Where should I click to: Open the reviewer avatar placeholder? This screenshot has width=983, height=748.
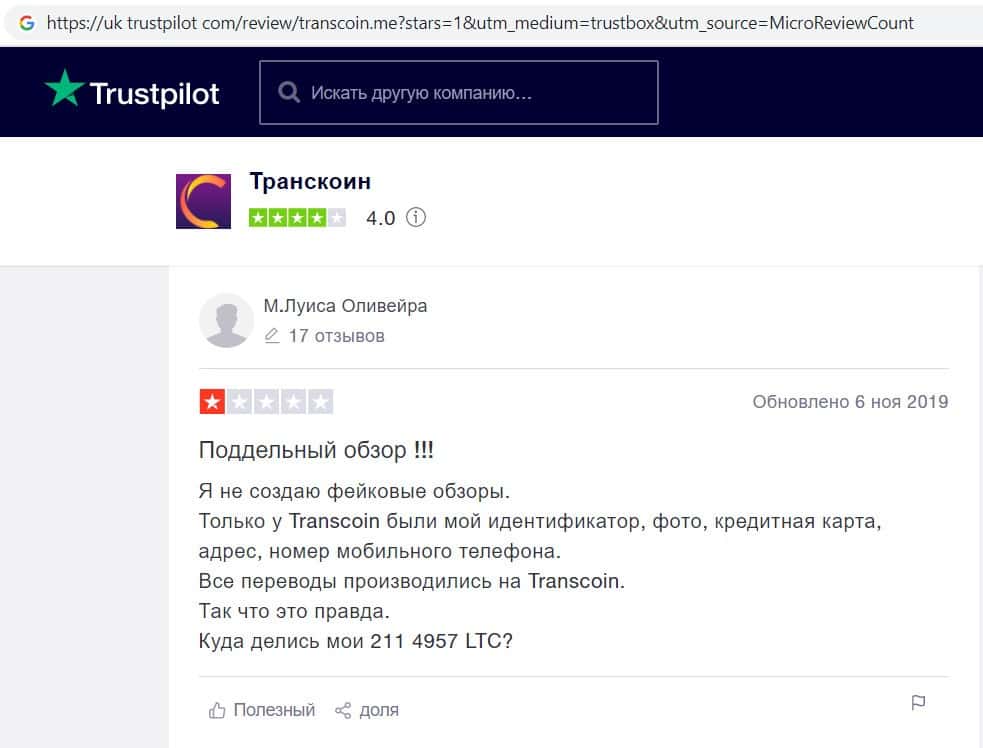[x=226, y=320]
